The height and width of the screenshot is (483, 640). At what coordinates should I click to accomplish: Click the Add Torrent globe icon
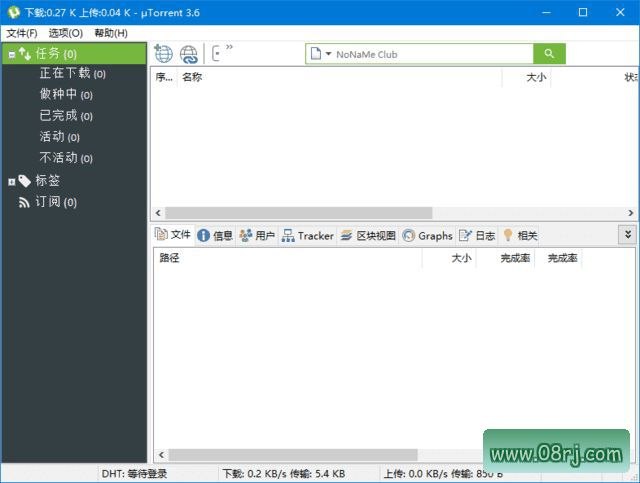click(164, 53)
